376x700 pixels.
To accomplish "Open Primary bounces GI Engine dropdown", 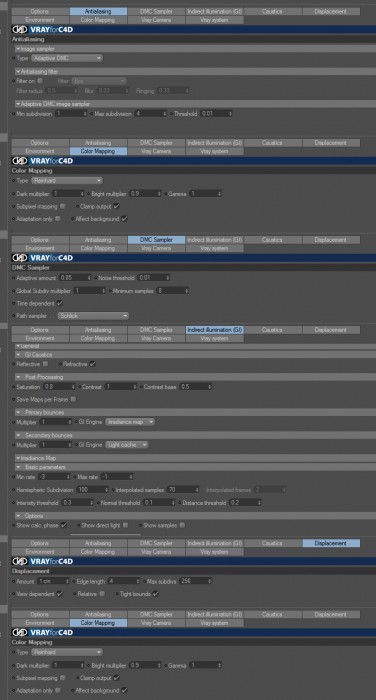I will click(130, 421).
